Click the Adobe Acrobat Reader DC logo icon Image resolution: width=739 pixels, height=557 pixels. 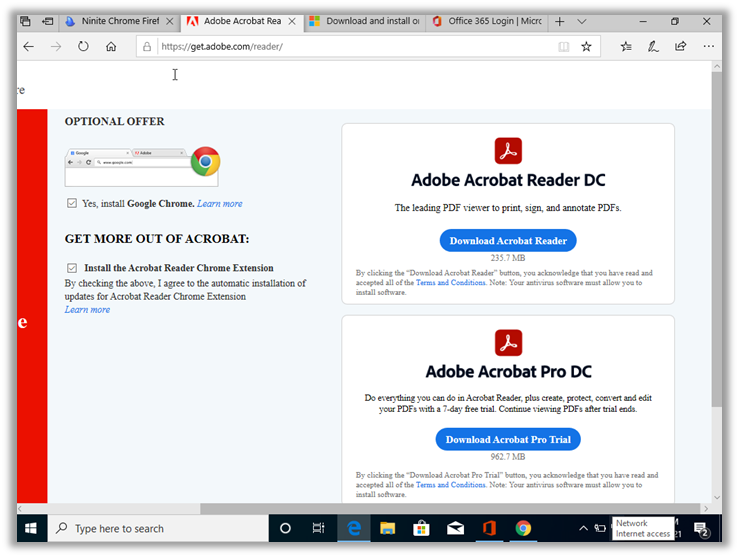pyautogui.click(x=508, y=151)
